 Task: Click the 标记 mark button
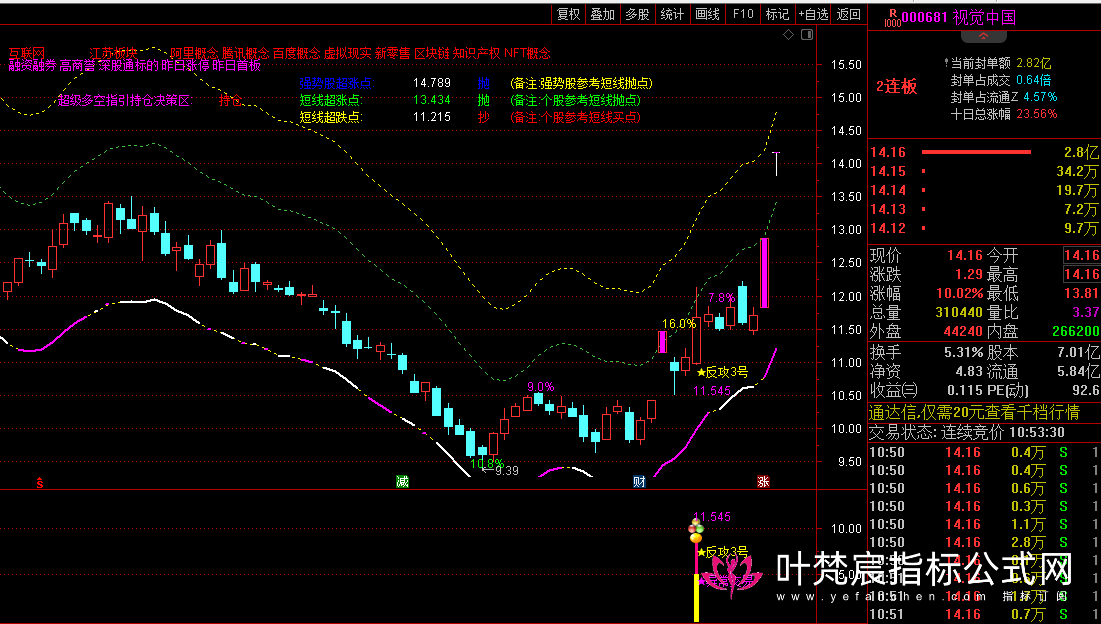777,14
